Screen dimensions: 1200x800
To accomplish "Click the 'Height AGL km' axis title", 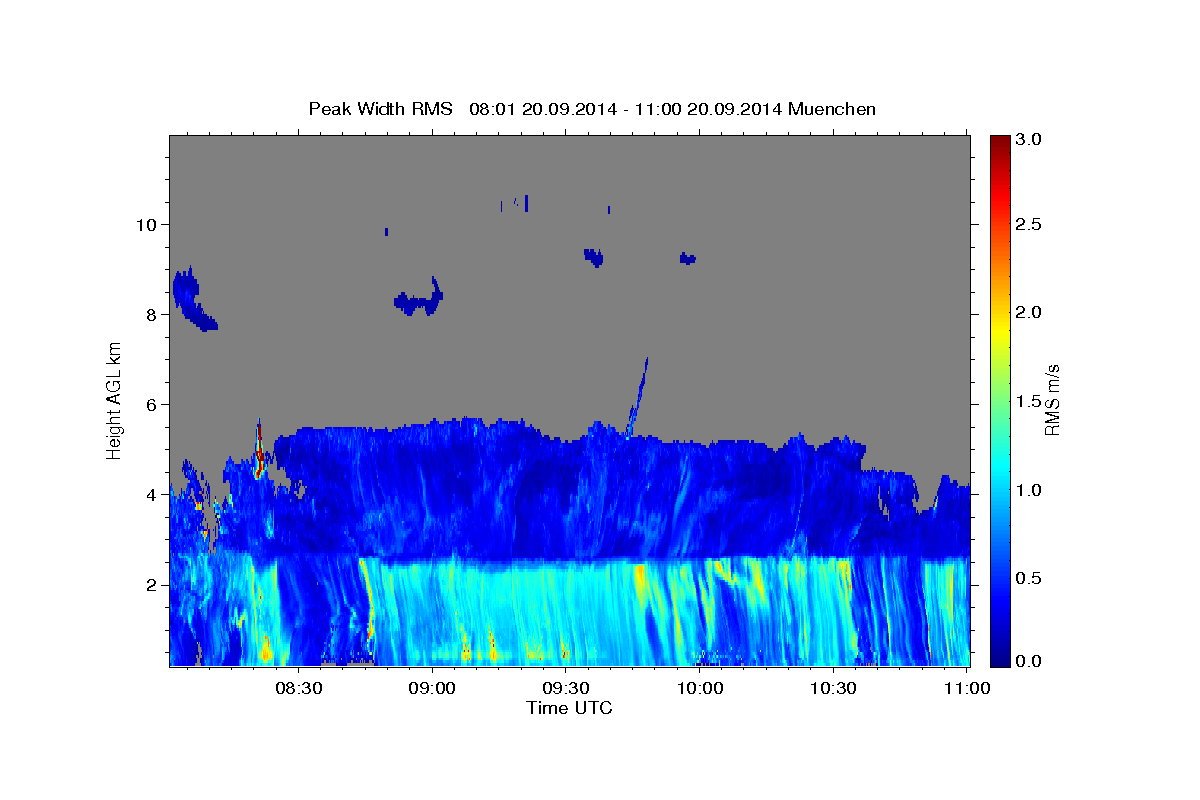I will tap(115, 400).
